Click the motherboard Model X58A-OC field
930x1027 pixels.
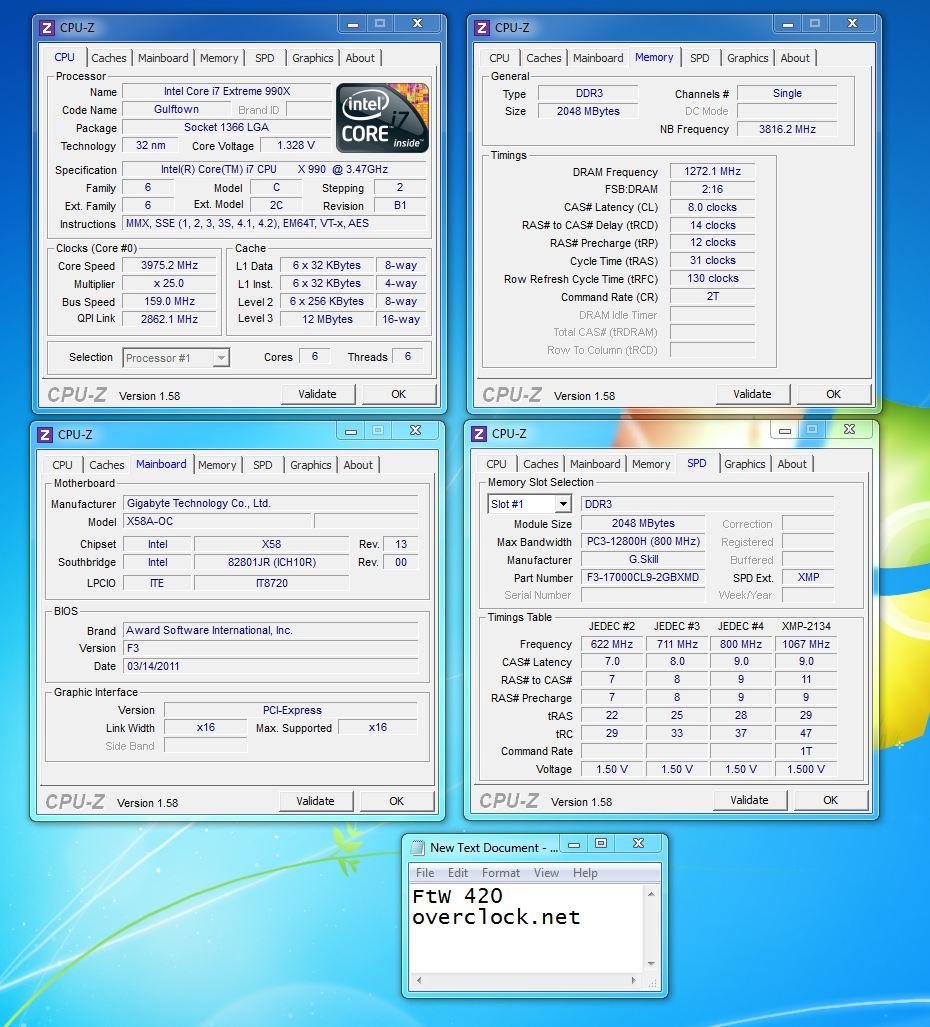coord(217,521)
